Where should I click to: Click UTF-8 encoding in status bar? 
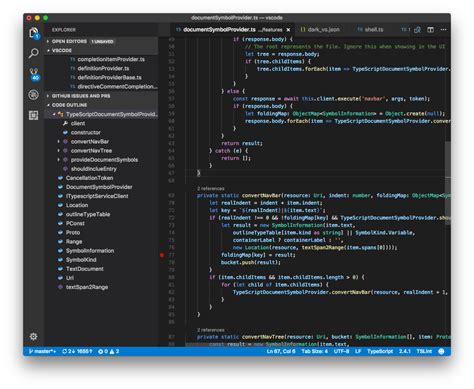click(341, 351)
